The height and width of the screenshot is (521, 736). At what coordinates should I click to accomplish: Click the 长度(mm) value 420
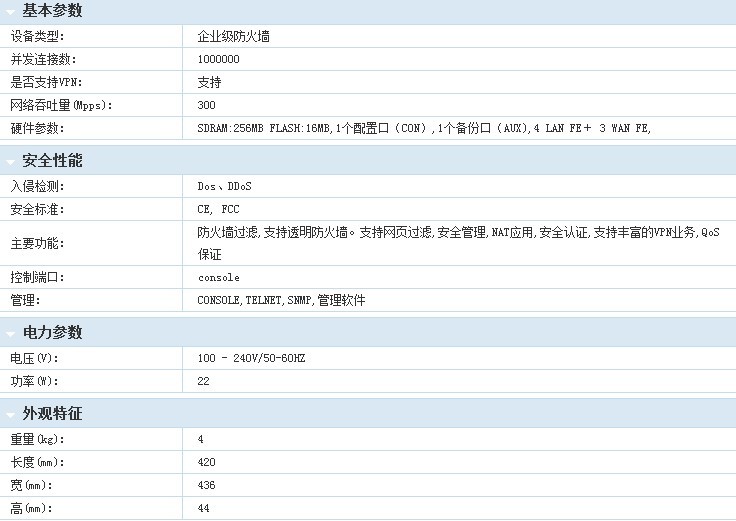tap(207, 462)
